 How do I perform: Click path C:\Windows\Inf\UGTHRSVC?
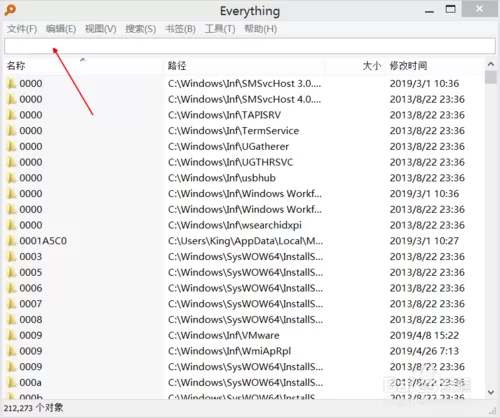click(230, 162)
